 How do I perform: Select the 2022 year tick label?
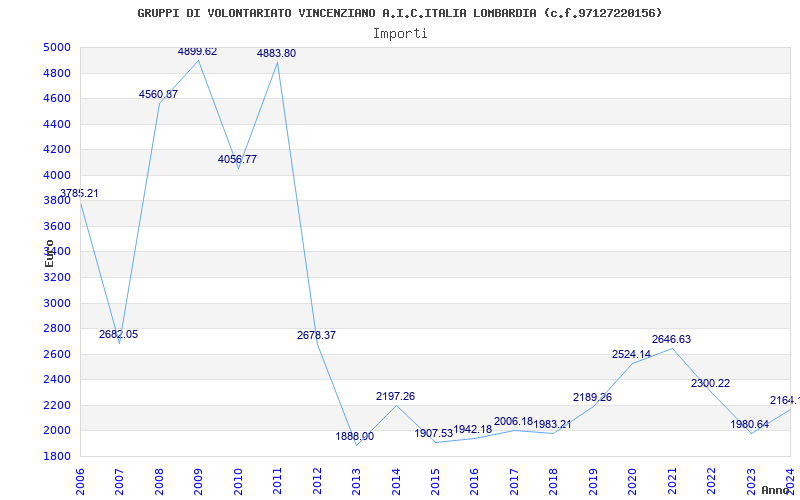713,481
